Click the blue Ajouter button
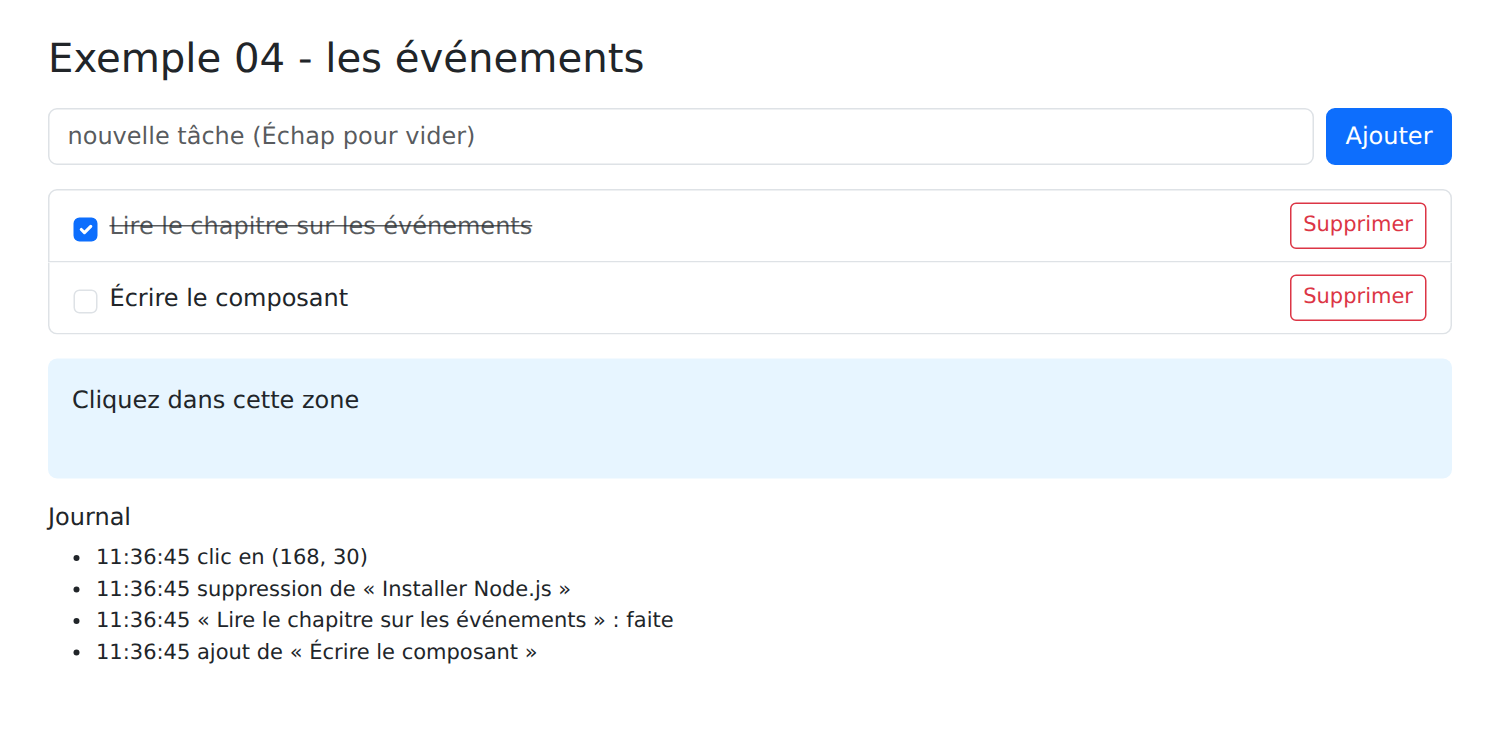 click(x=1388, y=136)
